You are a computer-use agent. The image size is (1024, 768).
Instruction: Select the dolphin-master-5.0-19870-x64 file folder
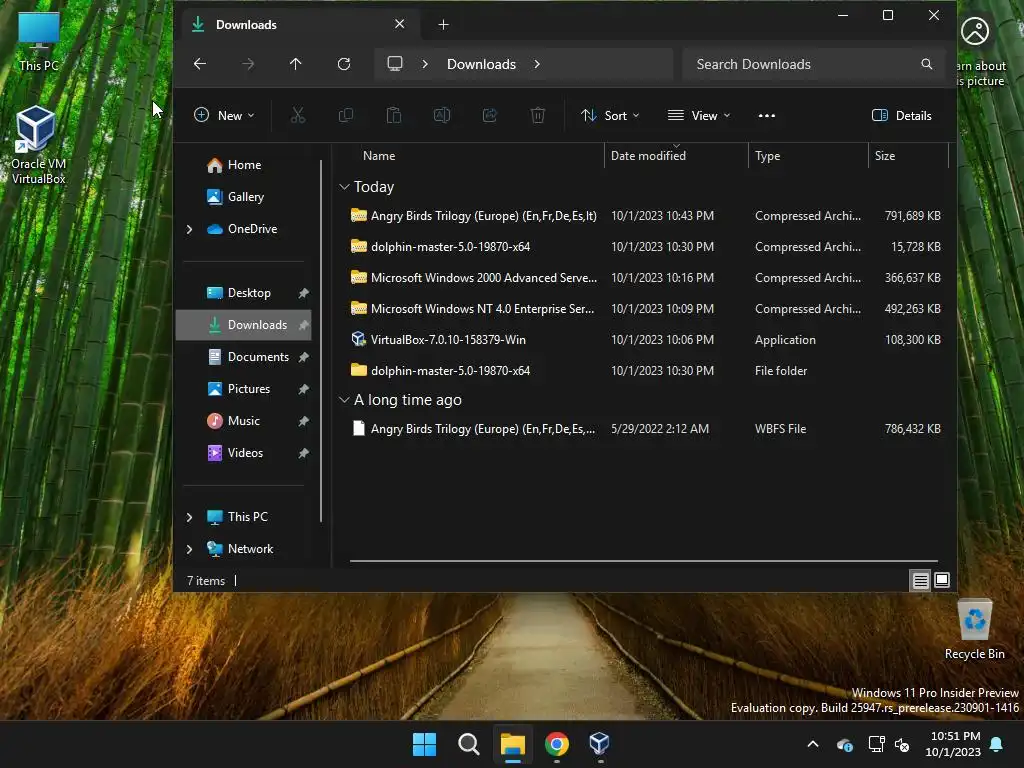tap(647, 371)
